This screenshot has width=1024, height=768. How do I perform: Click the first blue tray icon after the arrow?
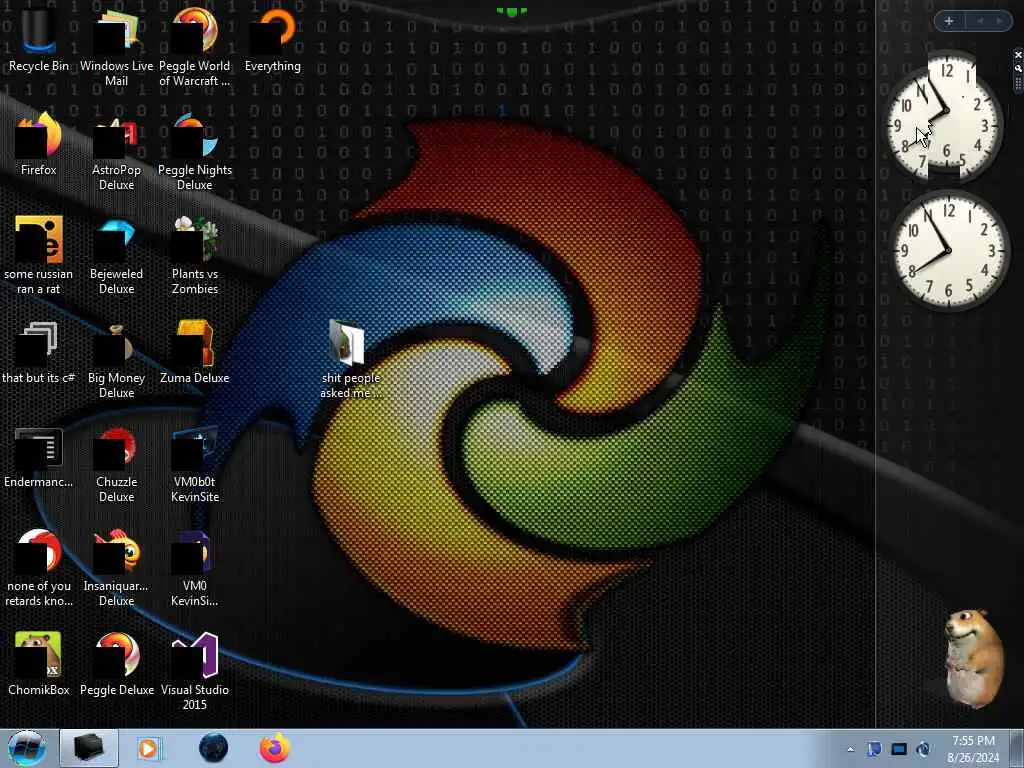(x=874, y=749)
